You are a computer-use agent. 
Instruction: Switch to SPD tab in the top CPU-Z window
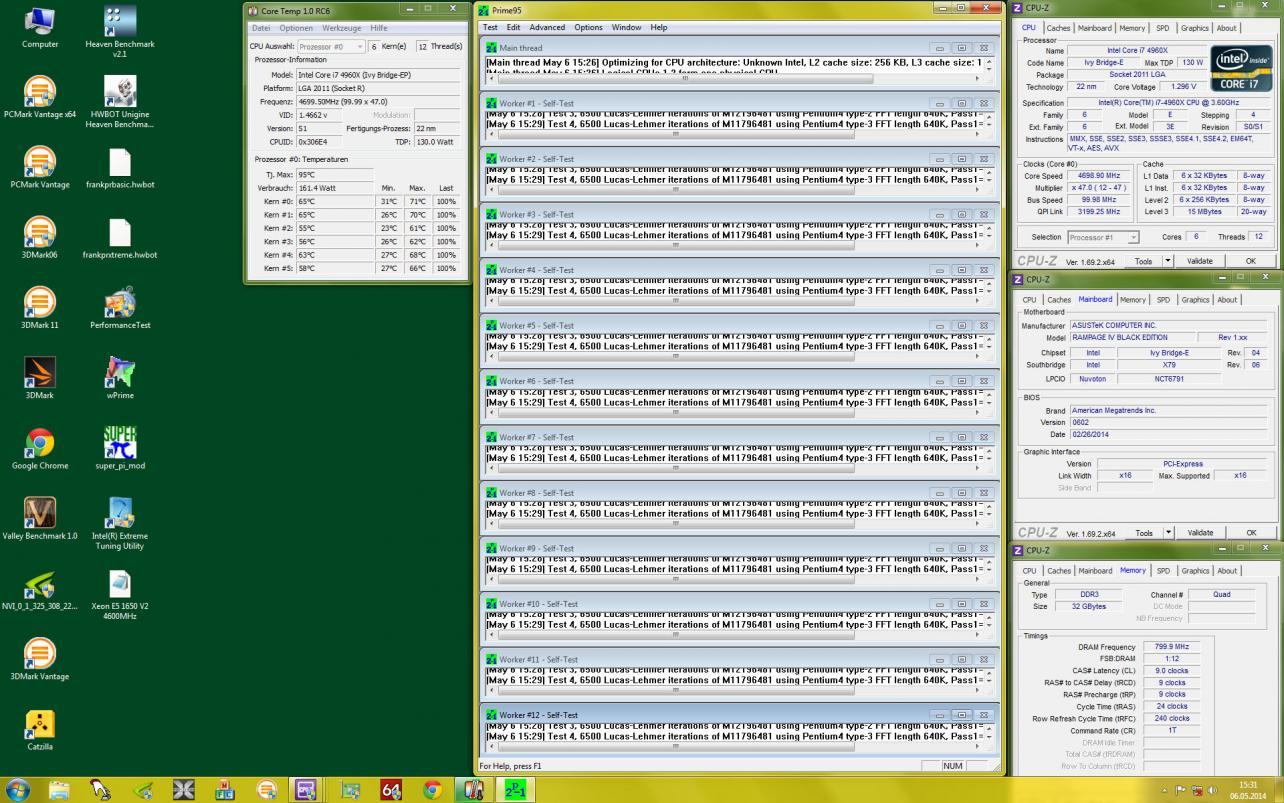coord(1163,28)
